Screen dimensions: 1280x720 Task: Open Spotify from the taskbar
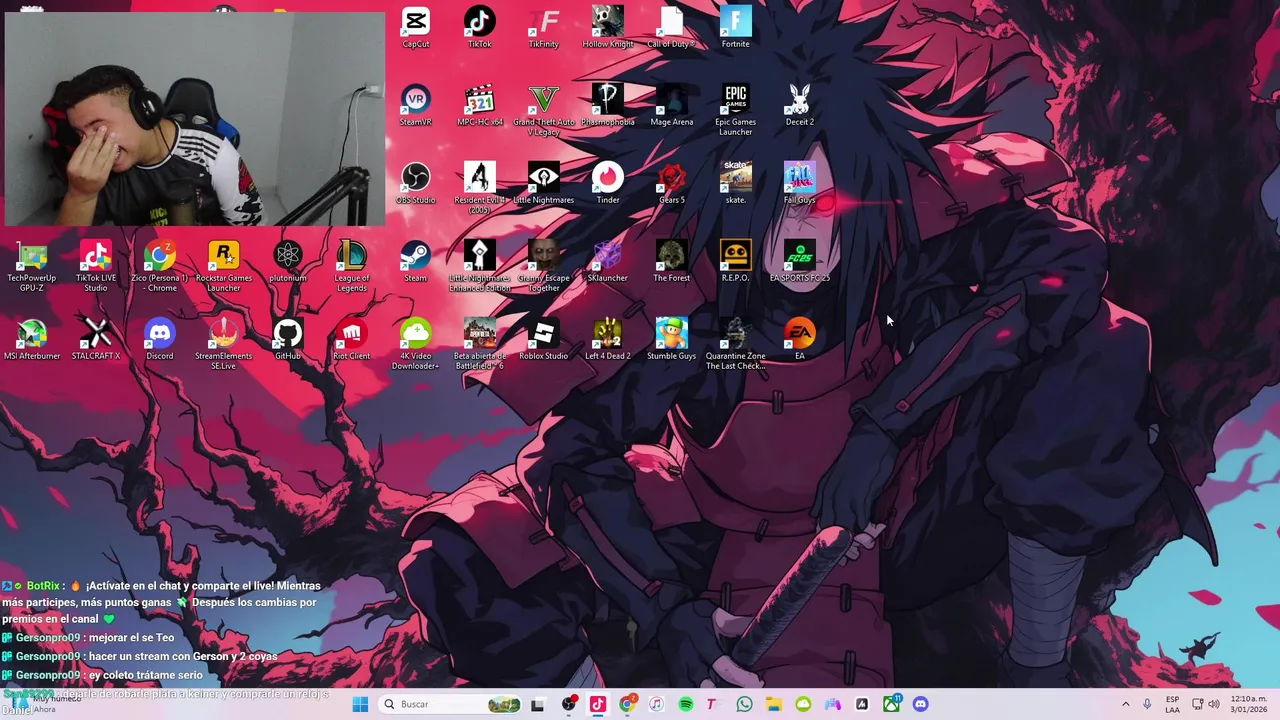point(686,704)
